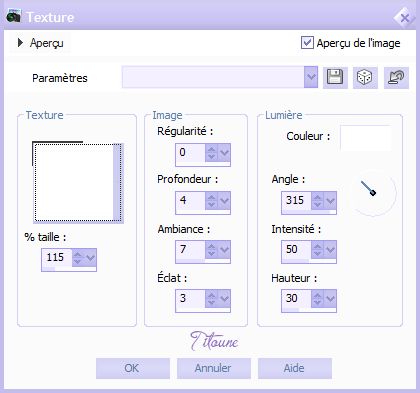This screenshot has height=393, width=420.
Task: Click the Angle value field
Action: 296,201
